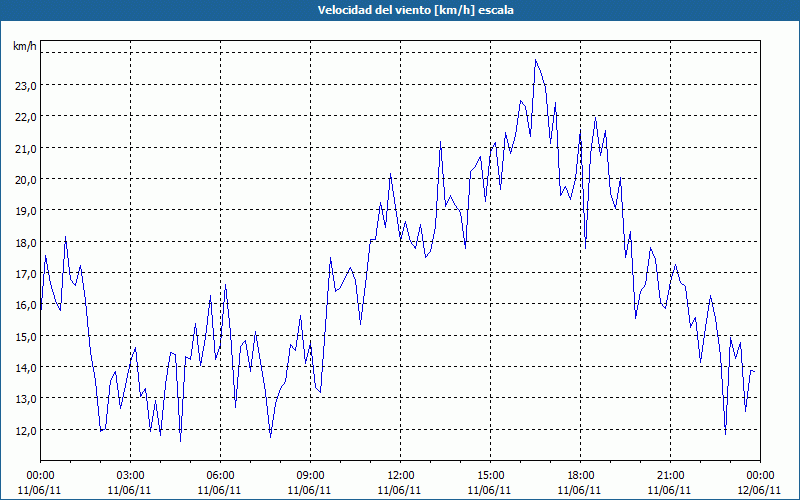
Task: Click the 21:00 time label
Action: (x=670, y=476)
